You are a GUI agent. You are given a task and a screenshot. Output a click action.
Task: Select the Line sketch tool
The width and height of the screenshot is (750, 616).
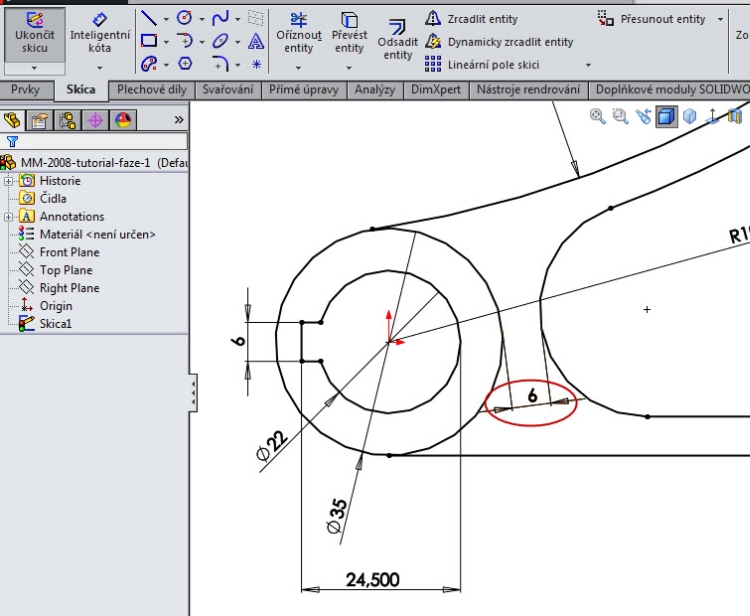pyautogui.click(x=149, y=19)
